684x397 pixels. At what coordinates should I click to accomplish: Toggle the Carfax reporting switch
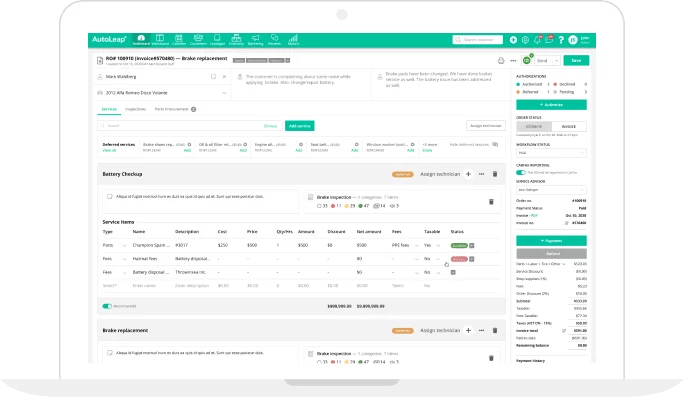tap(521, 172)
